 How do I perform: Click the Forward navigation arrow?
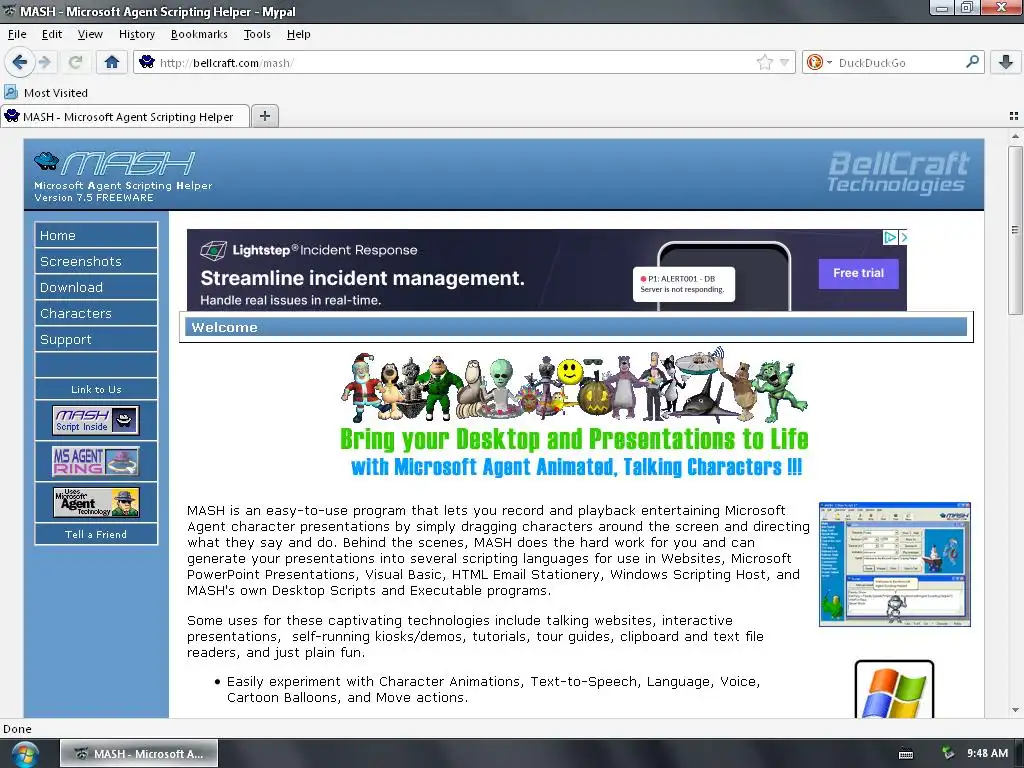click(44, 62)
